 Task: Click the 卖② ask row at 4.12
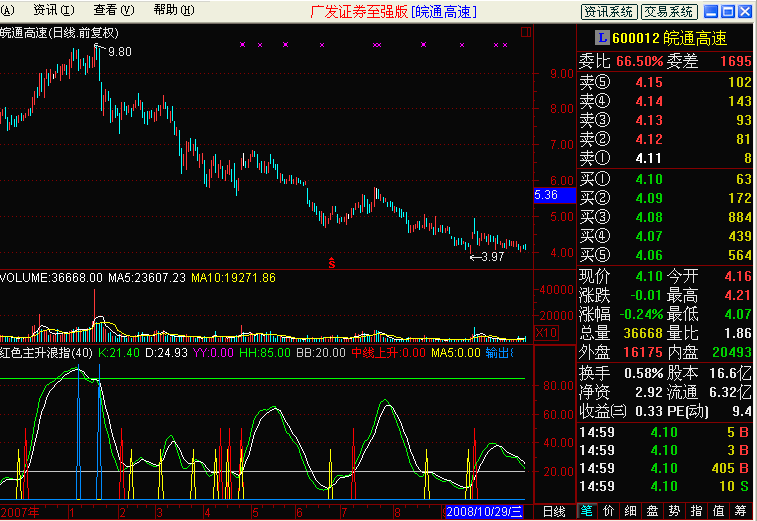coord(665,139)
